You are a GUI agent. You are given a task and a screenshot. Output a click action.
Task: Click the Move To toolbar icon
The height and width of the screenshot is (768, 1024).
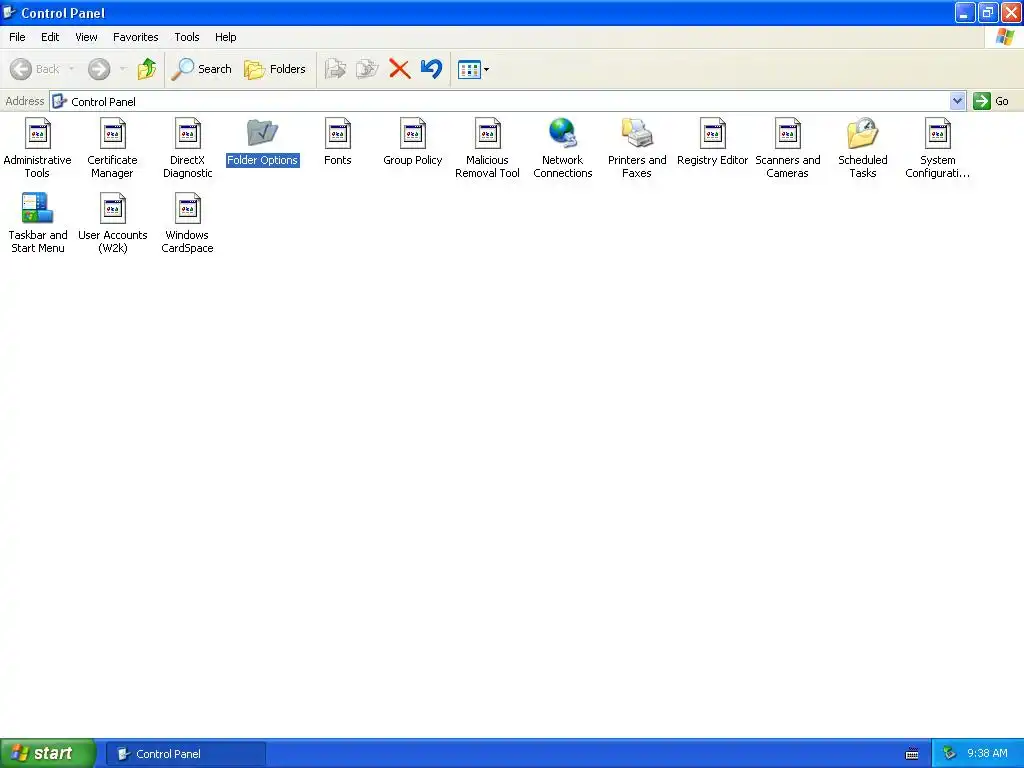pos(335,69)
